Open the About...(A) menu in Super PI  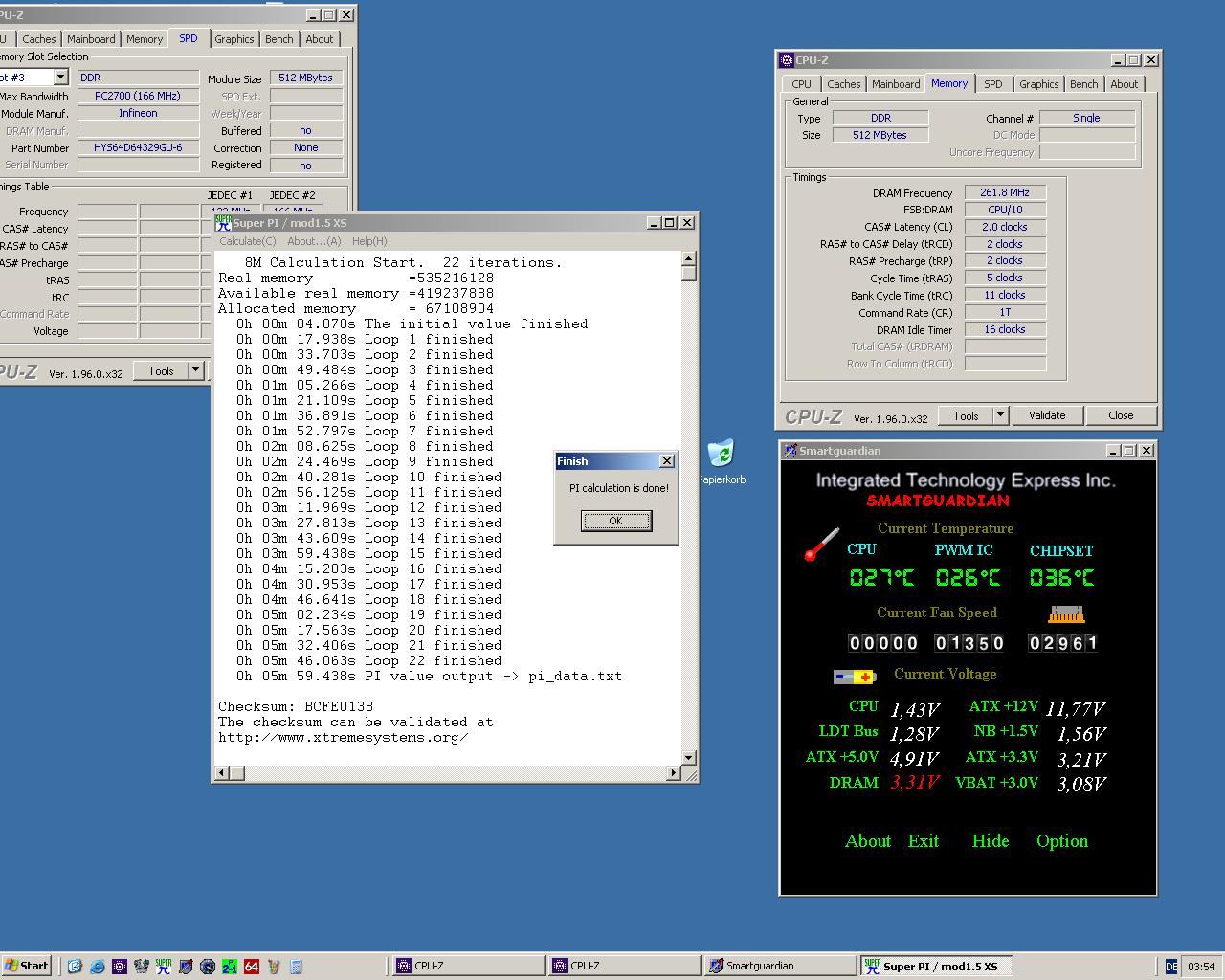pyautogui.click(x=314, y=241)
